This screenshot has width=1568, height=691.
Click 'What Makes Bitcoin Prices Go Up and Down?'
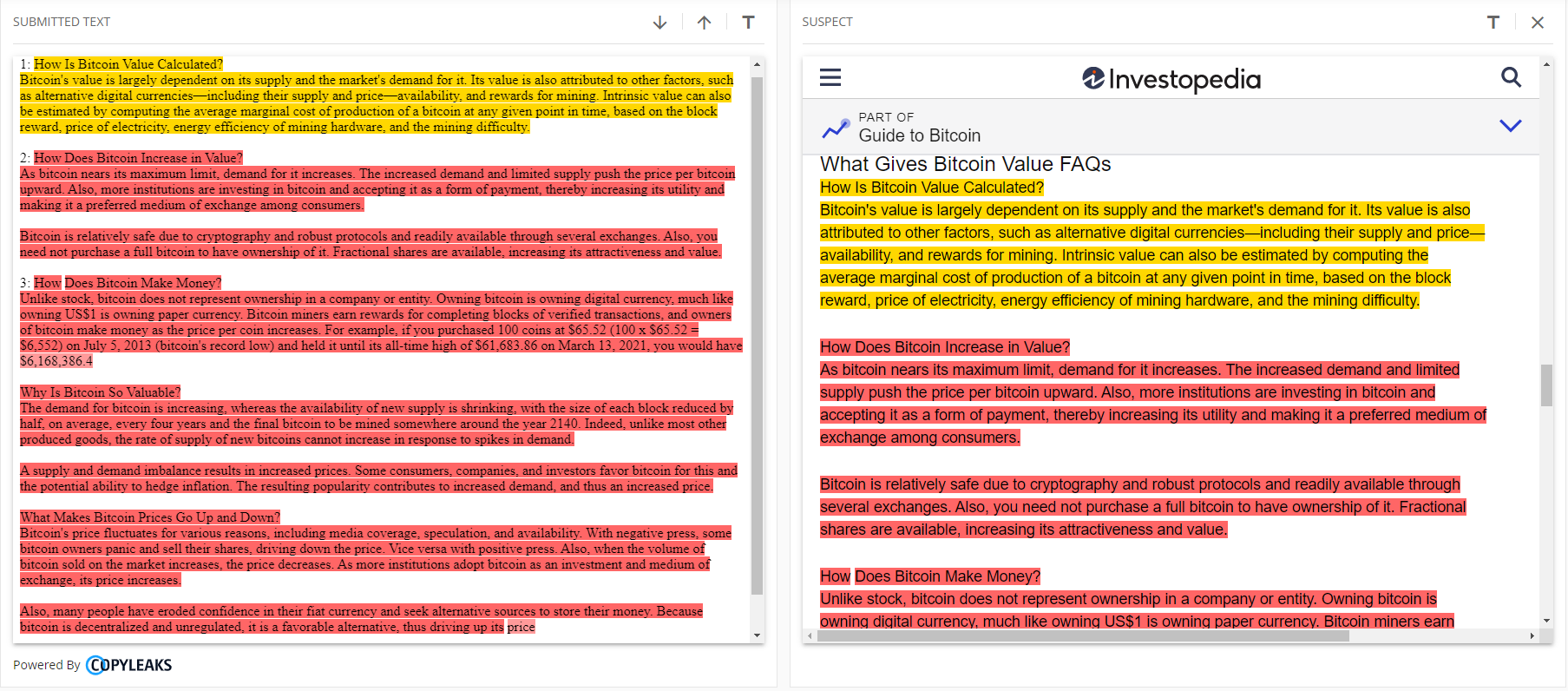150,517
